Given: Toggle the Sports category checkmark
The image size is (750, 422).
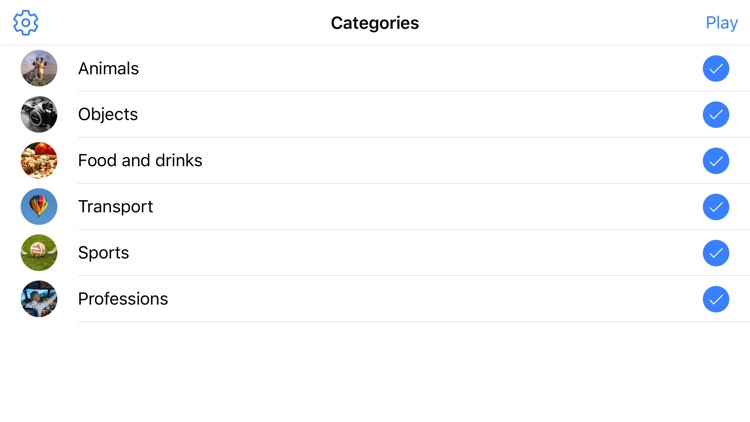Looking at the screenshot, I should (x=715, y=252).
